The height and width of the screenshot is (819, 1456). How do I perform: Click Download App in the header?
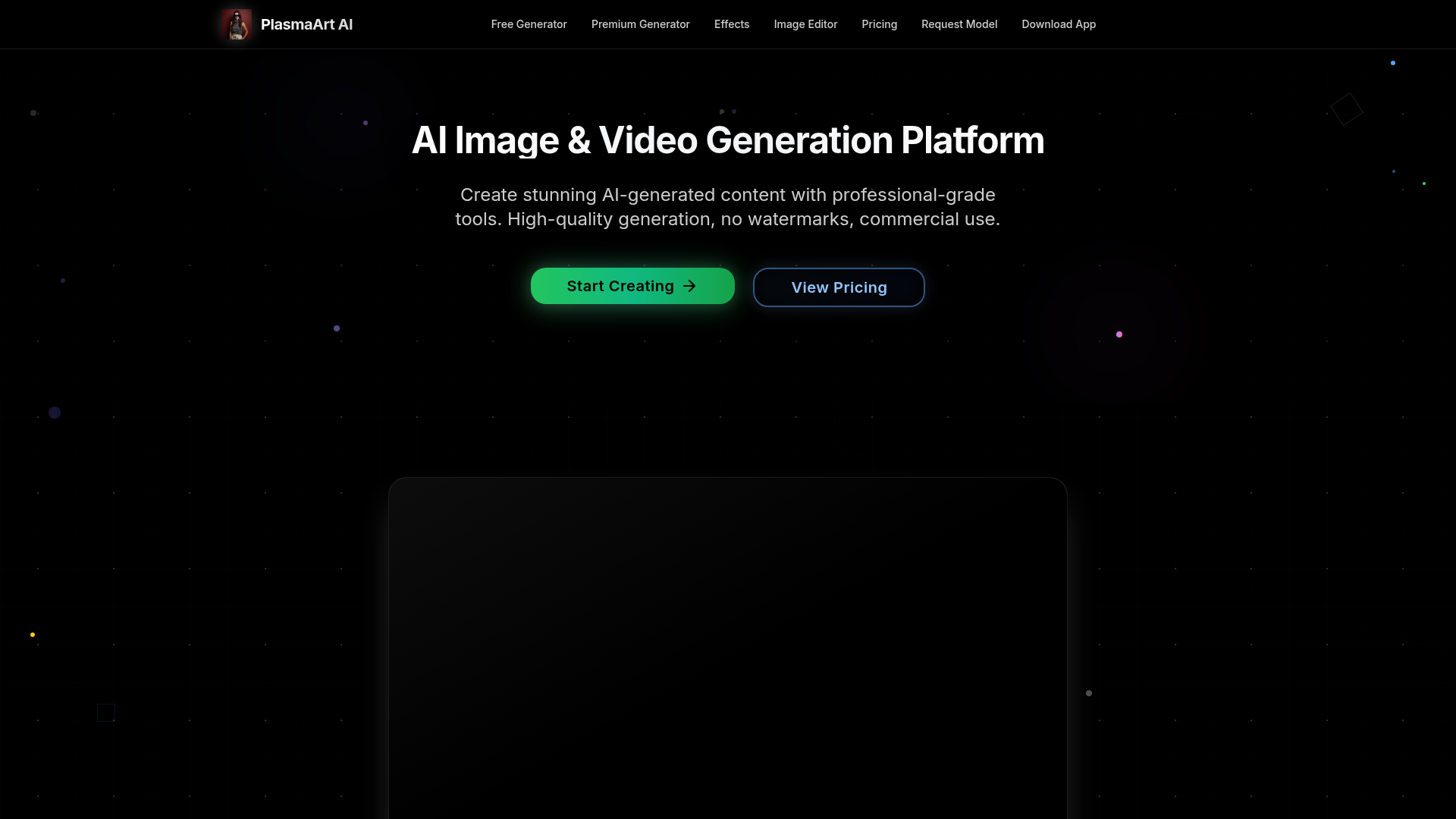click(1059, 24)
